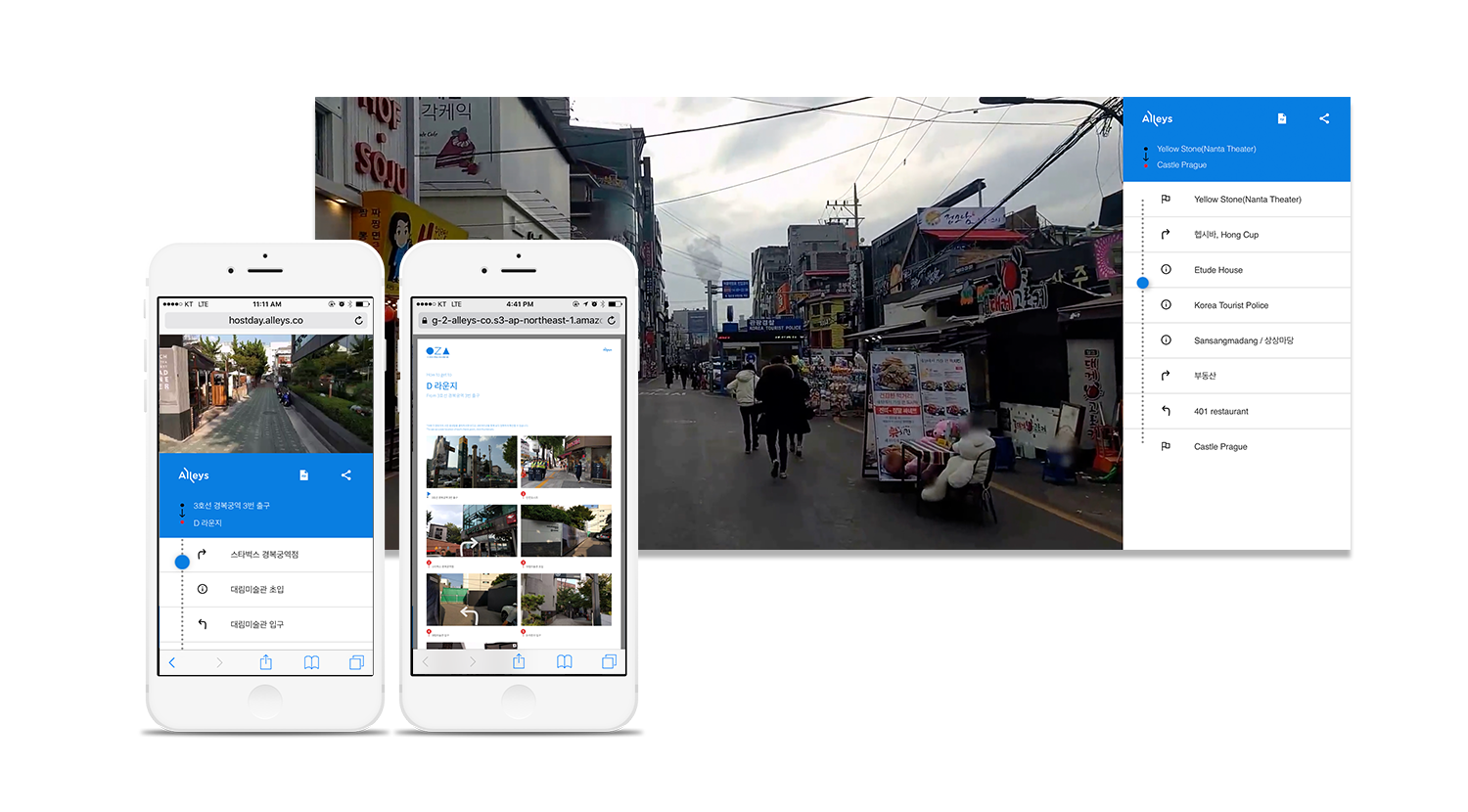Open the thumbnail showing officers on the sidewalk
Image resolution: width=1468 pixels, height=812 pixels.
[x=566, y=462]
